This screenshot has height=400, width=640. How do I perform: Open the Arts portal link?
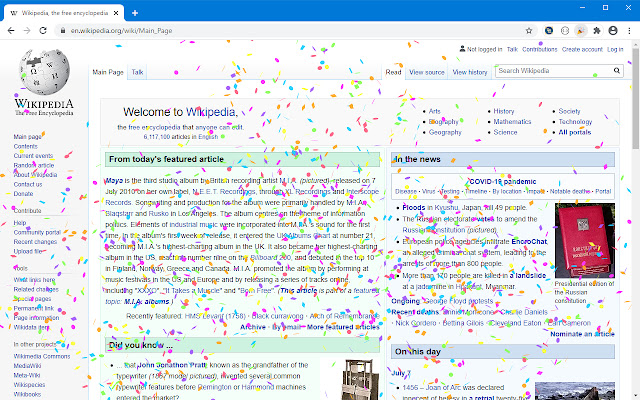point(434,111)
